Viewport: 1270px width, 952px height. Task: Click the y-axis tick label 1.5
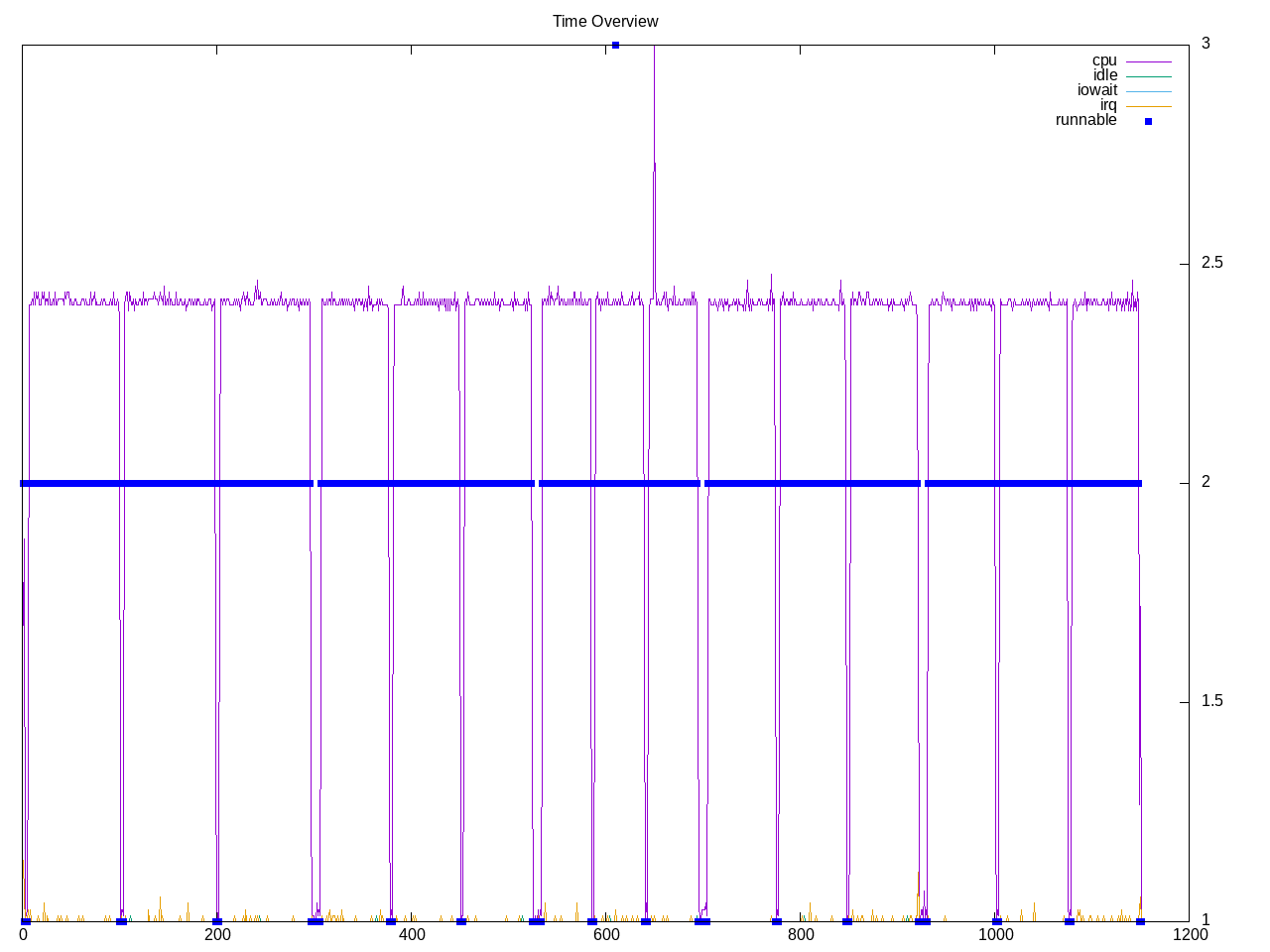pyautogui.click(x=1211, y=701)
